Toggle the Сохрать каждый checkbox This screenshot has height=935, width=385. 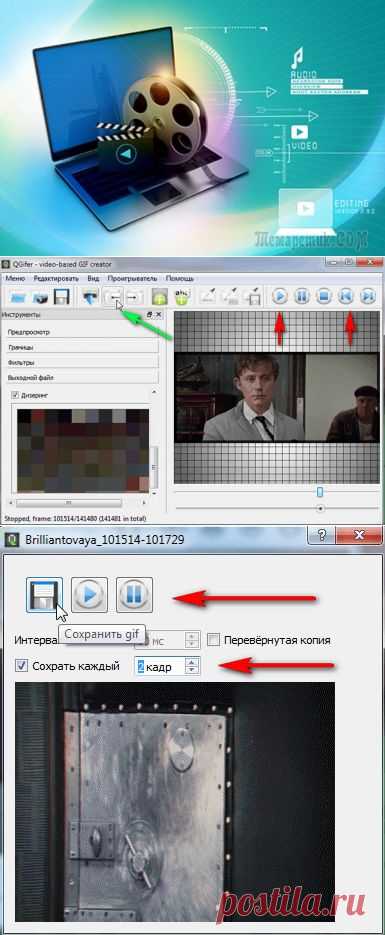coord(21,666)
